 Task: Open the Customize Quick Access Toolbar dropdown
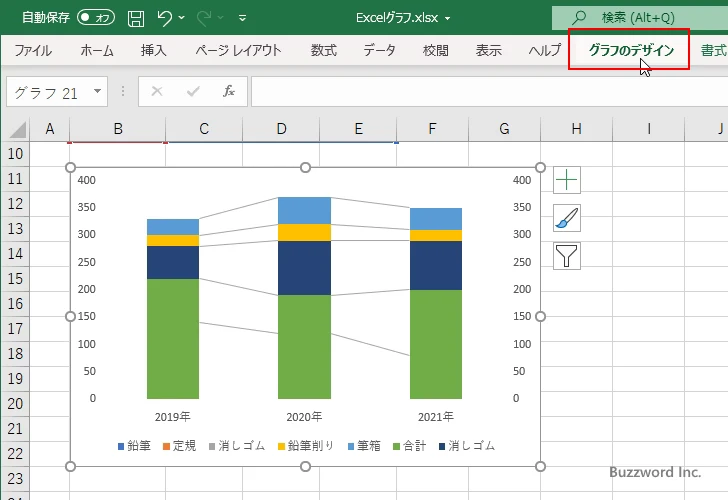(x=242, y=18)
